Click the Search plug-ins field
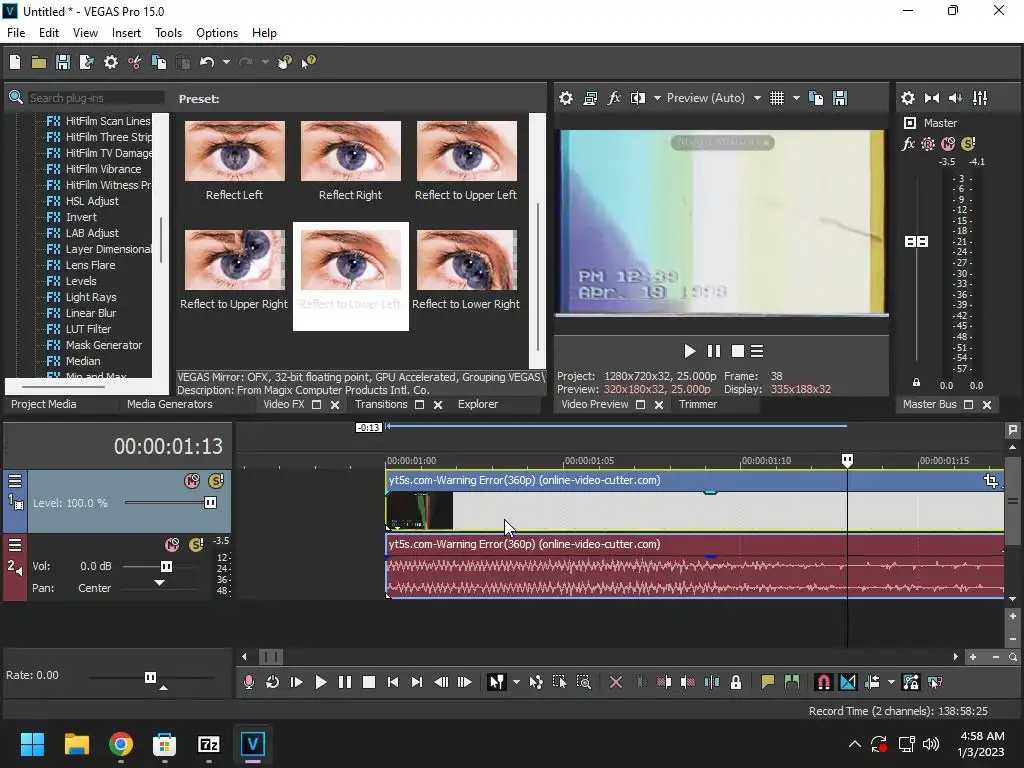Image resolution: width=1024 pixels, height=768 pixels. click(x=95, y=98)
